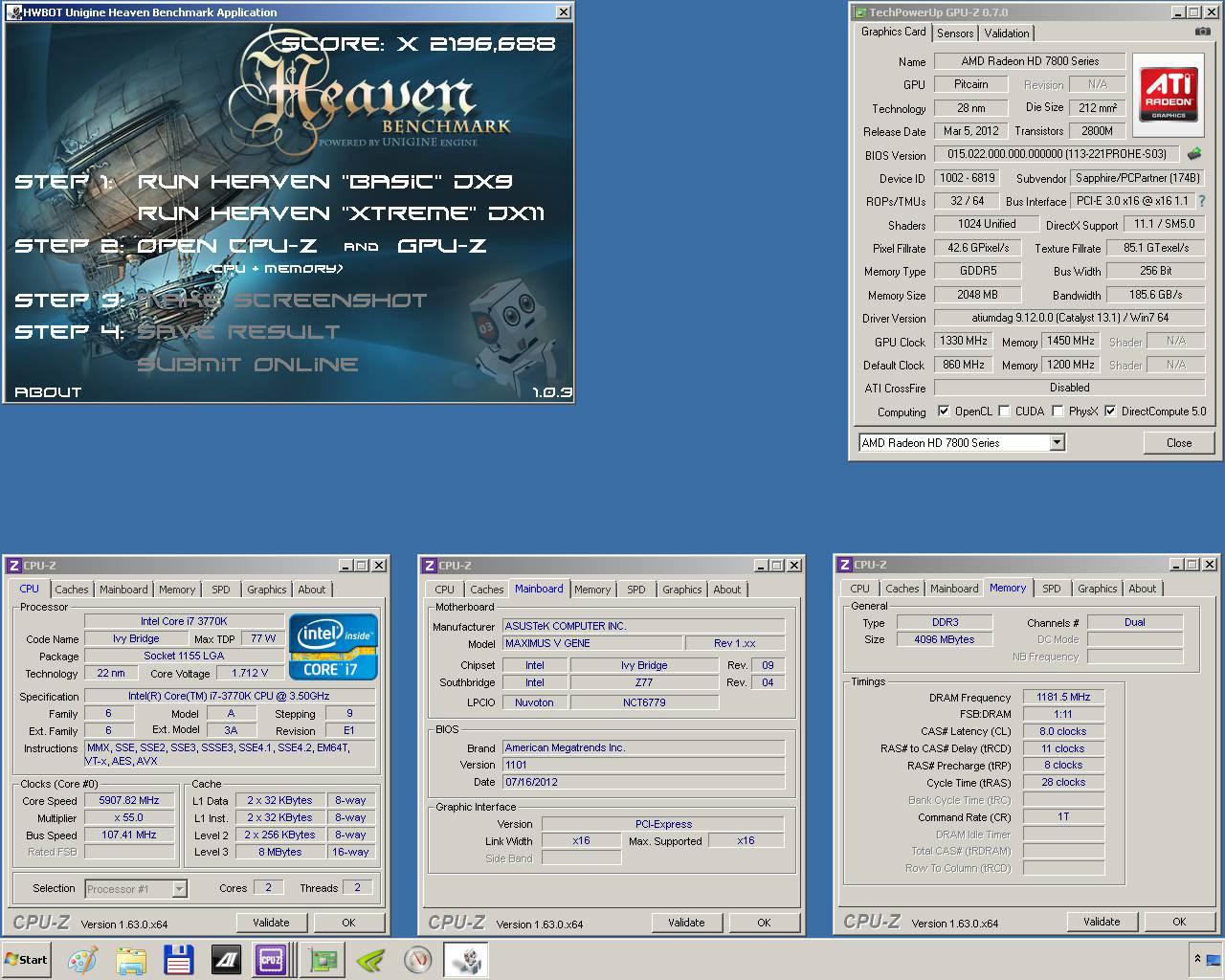Open SPD tab in CPU-Z Memory window
This screenshot has width=1225, height=980.
1052,589
